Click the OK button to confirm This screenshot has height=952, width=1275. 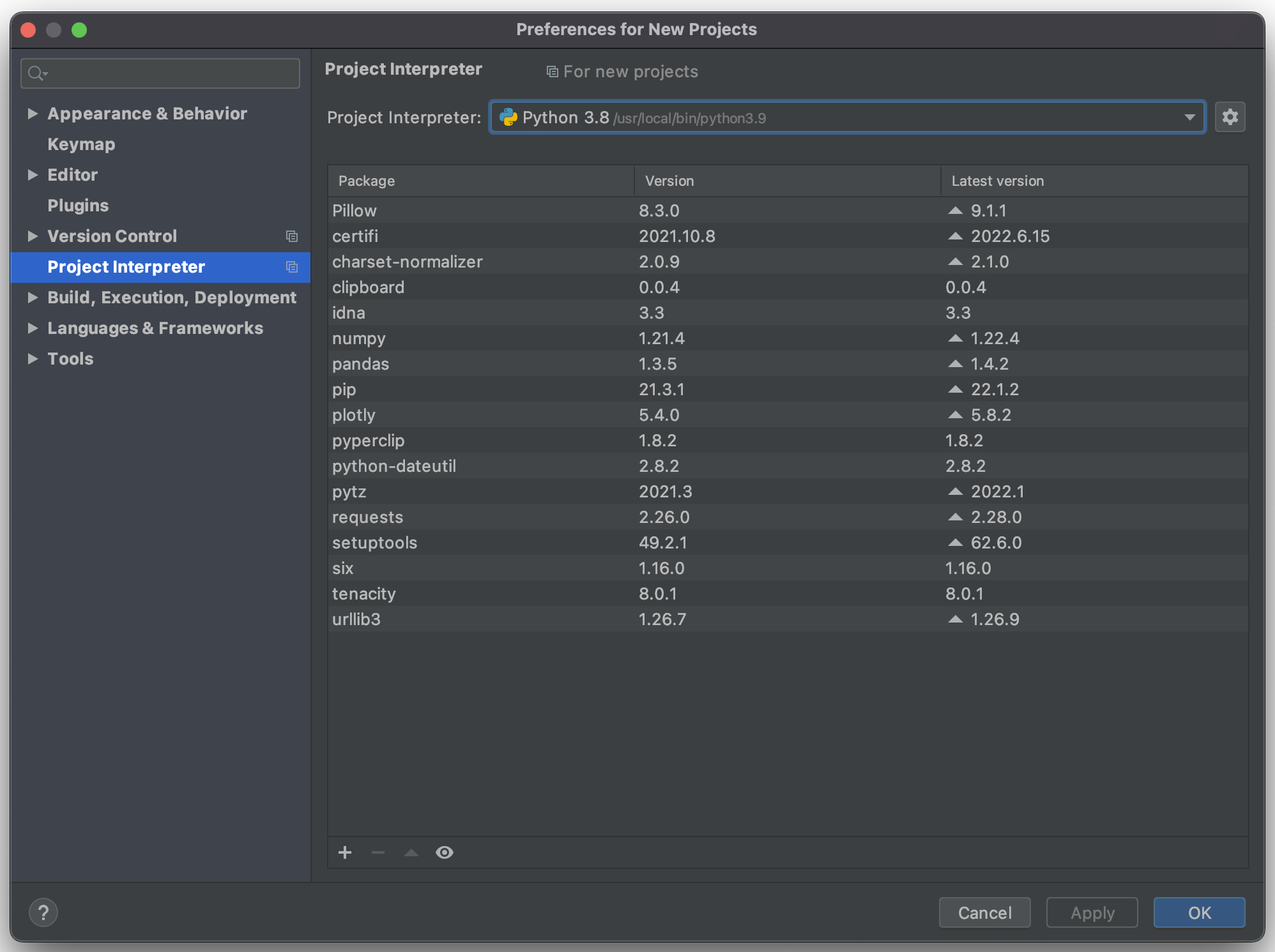(x=1202, y=913)
